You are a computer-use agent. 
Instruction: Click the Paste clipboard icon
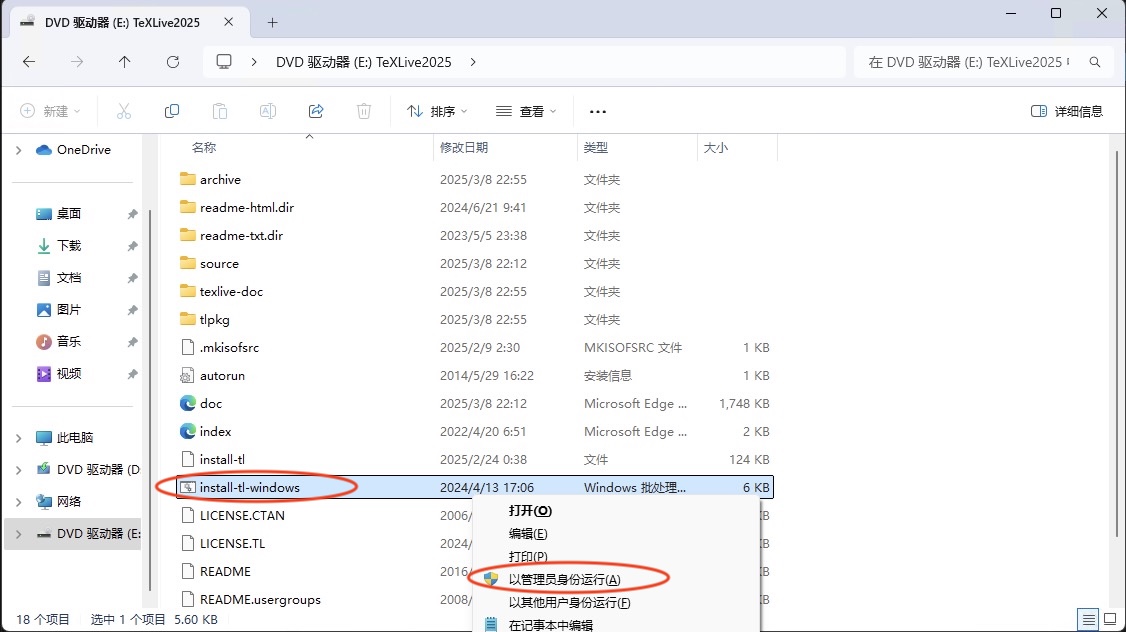click(220, 111)
